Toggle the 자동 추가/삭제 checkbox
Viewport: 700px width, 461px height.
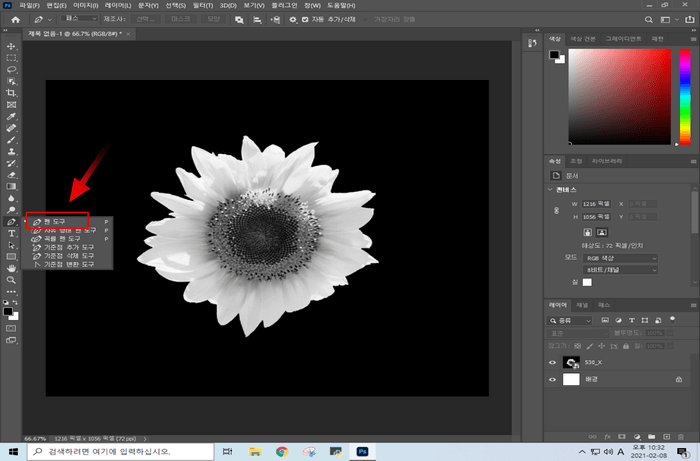tap(304, 19)
